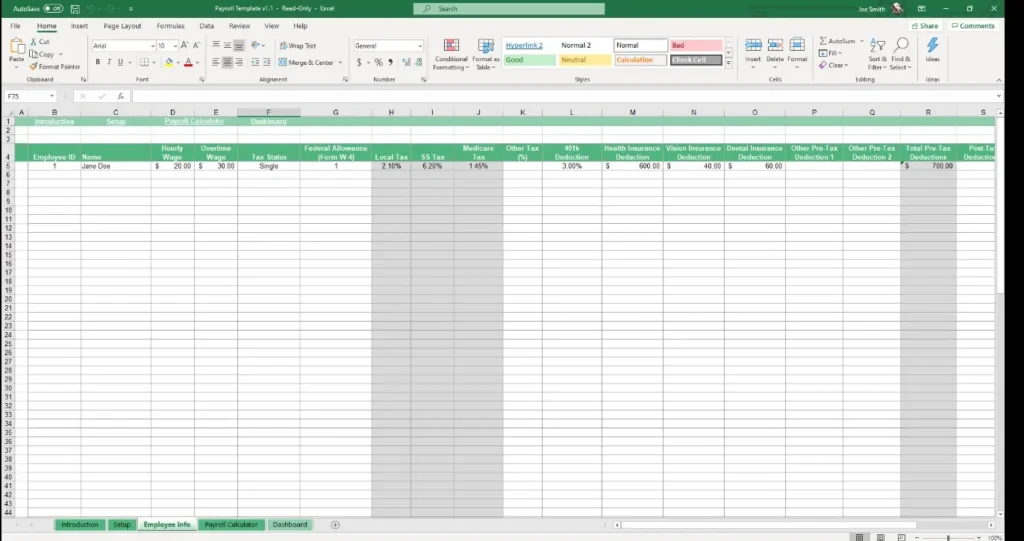Screen dimensions: 1024x541
Task: Open Sort & Filter menu
Action: pyautogui.click(x=877, y=54)
